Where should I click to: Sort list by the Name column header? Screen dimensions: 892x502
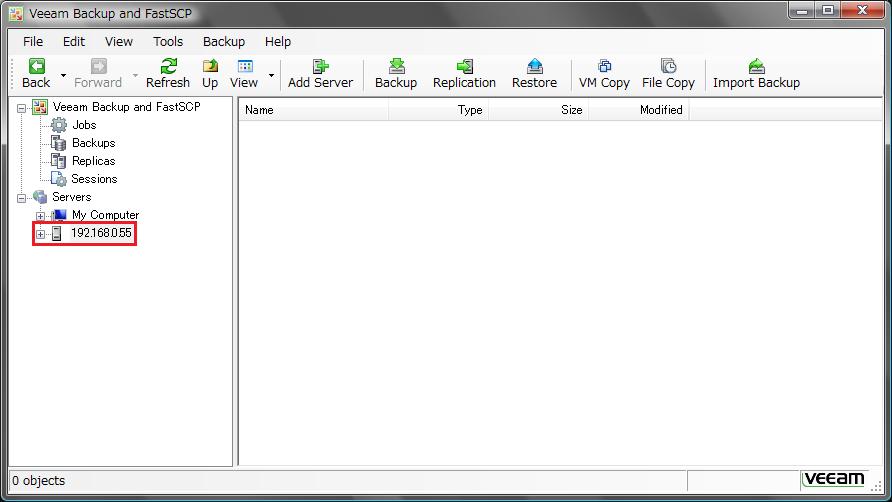[313, 110]
